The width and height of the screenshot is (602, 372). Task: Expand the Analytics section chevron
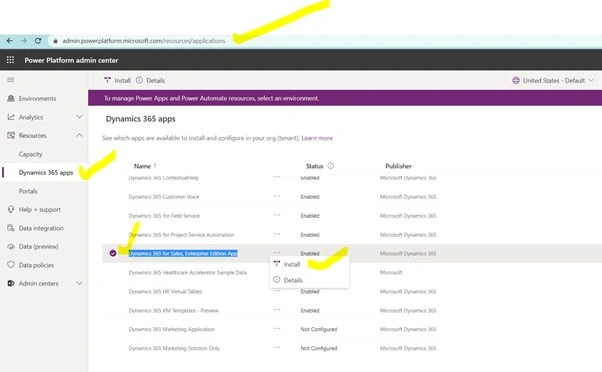pos(79,117)
